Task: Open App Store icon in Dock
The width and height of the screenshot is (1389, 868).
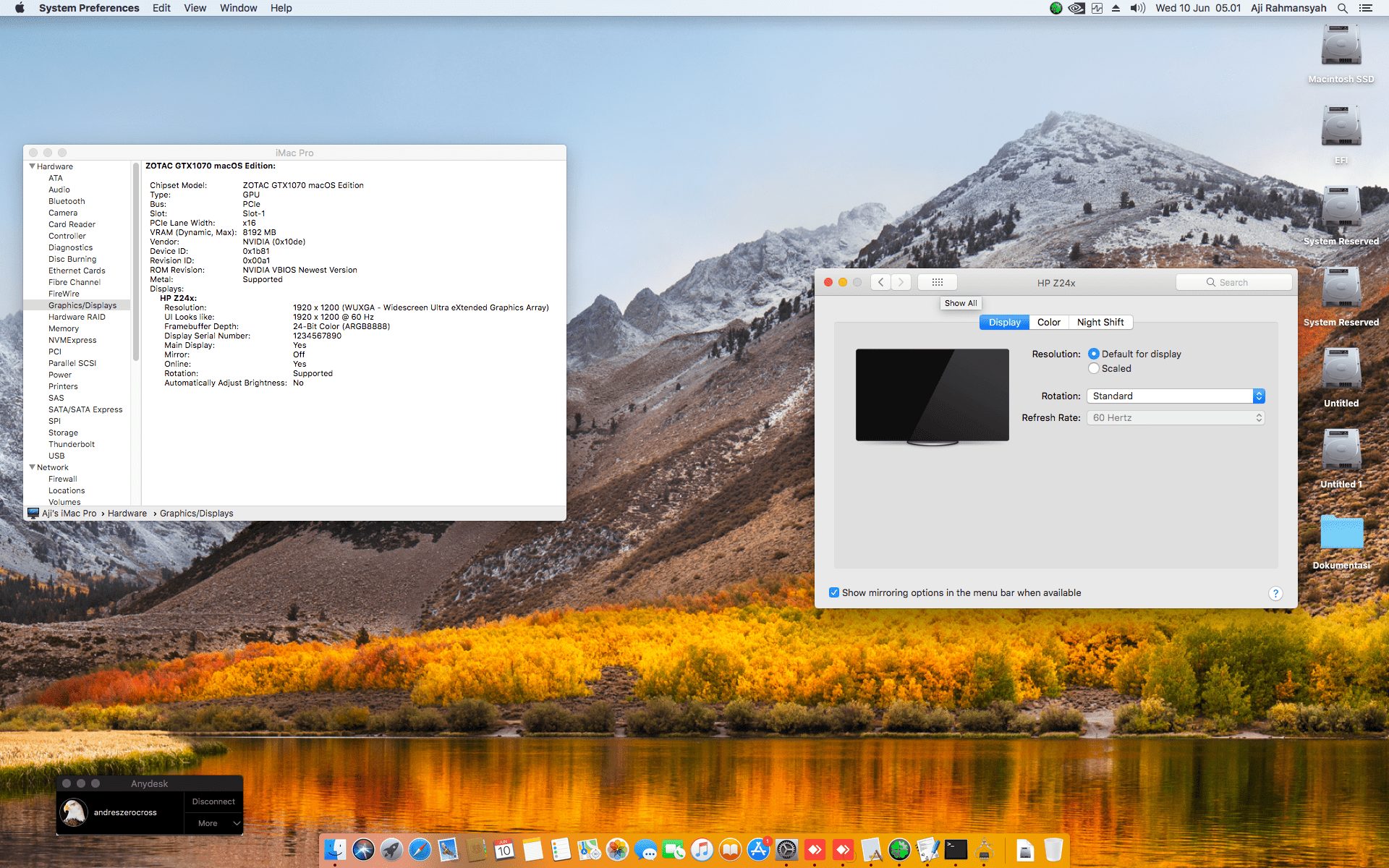Action: click(758, 849)
